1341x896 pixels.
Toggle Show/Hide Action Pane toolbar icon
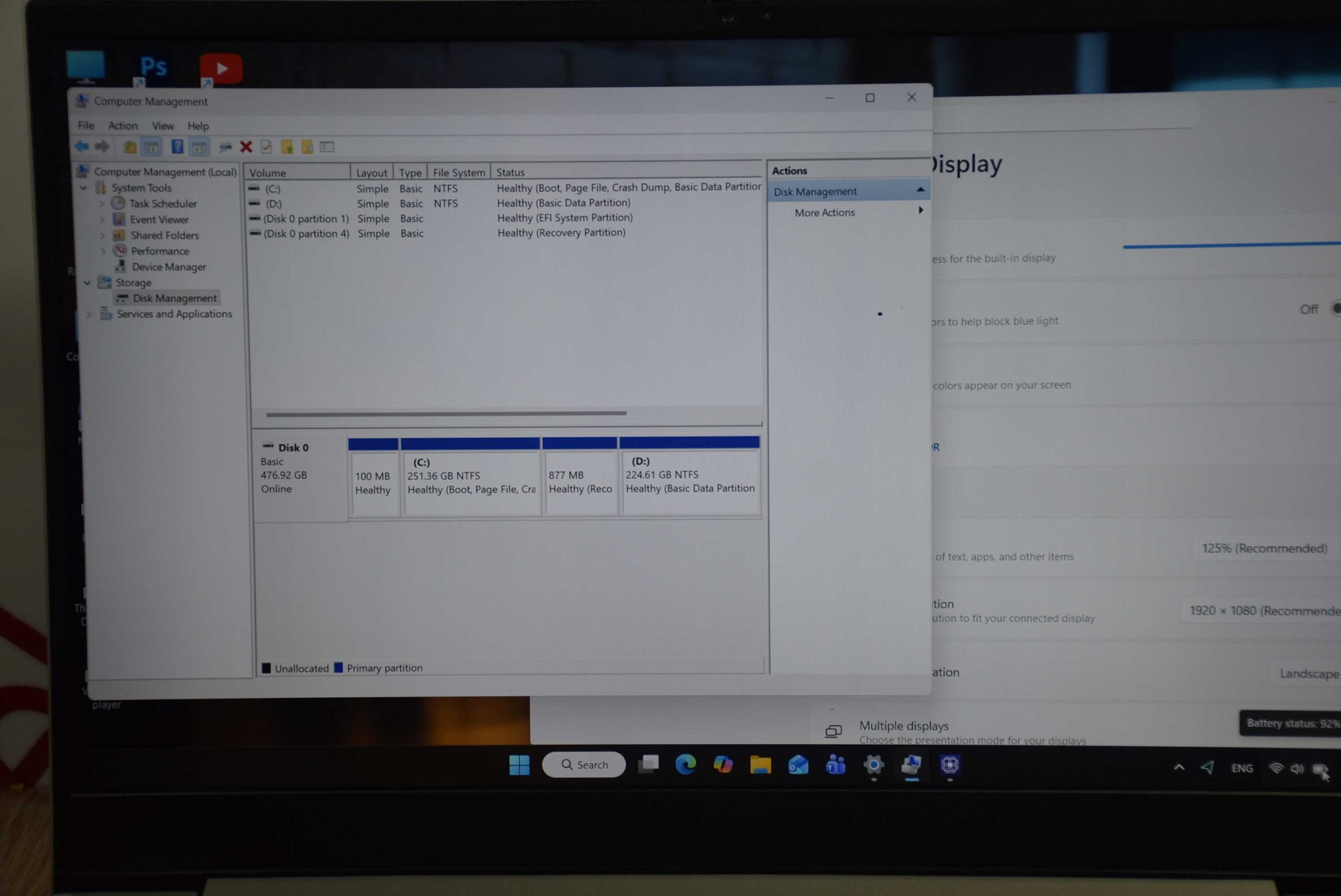(x=199, y=148)
